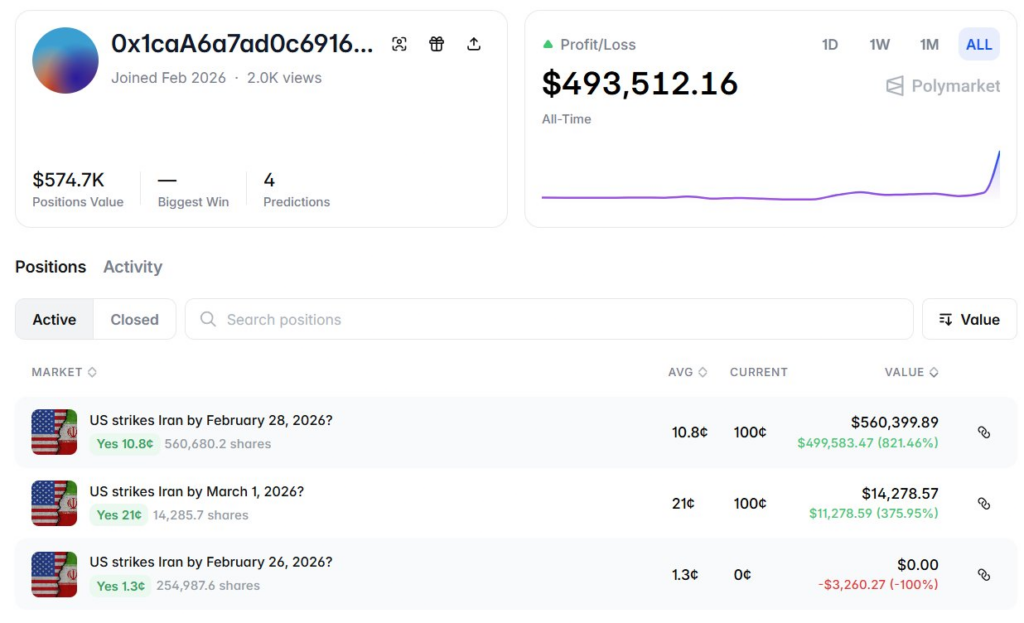Click the Polymarket logo on profit card
This screenshot has width=1024, height=623.
pos(943,86)
